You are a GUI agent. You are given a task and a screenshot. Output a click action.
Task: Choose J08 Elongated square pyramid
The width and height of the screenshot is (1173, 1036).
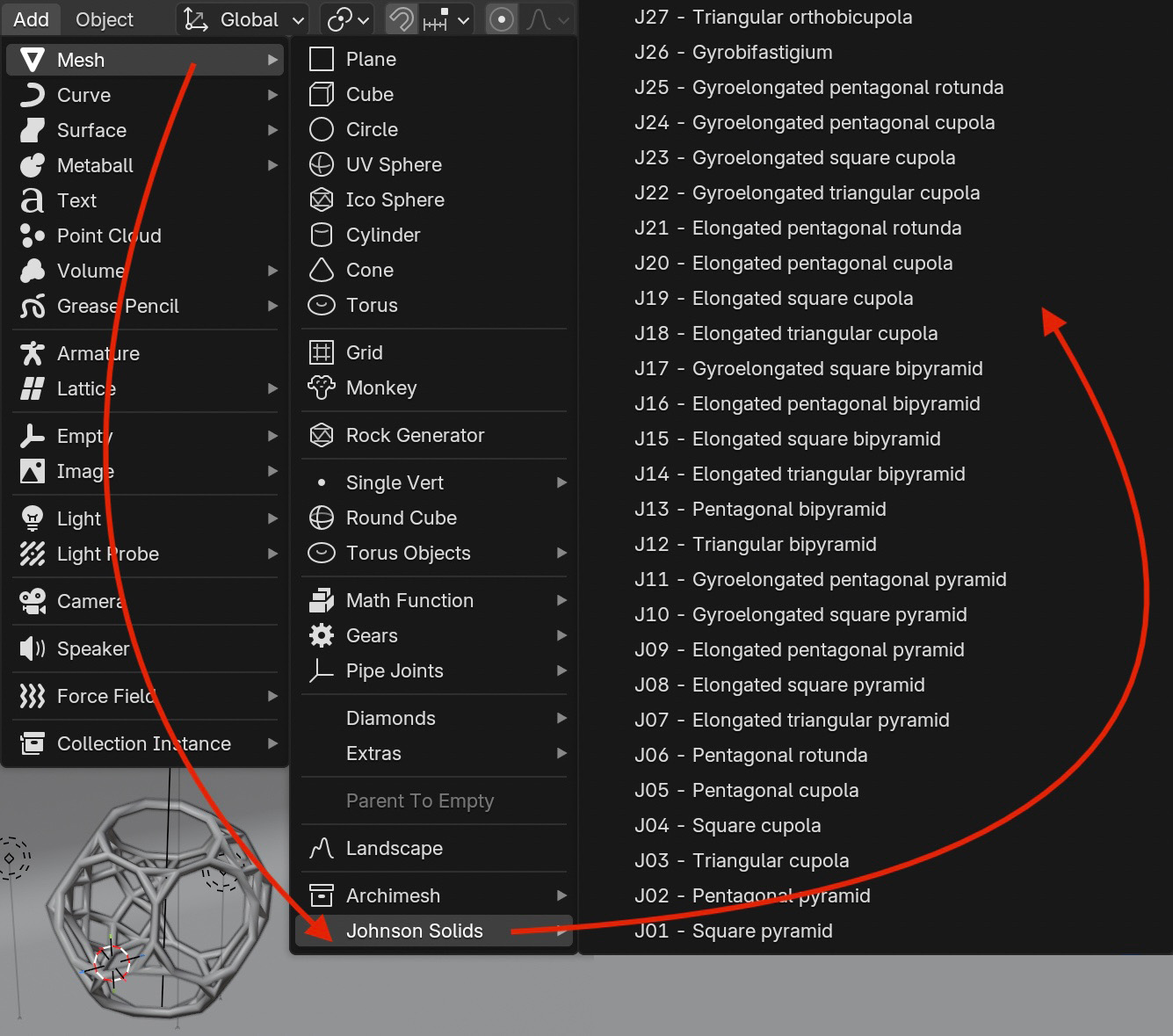[x=779, y=685]
